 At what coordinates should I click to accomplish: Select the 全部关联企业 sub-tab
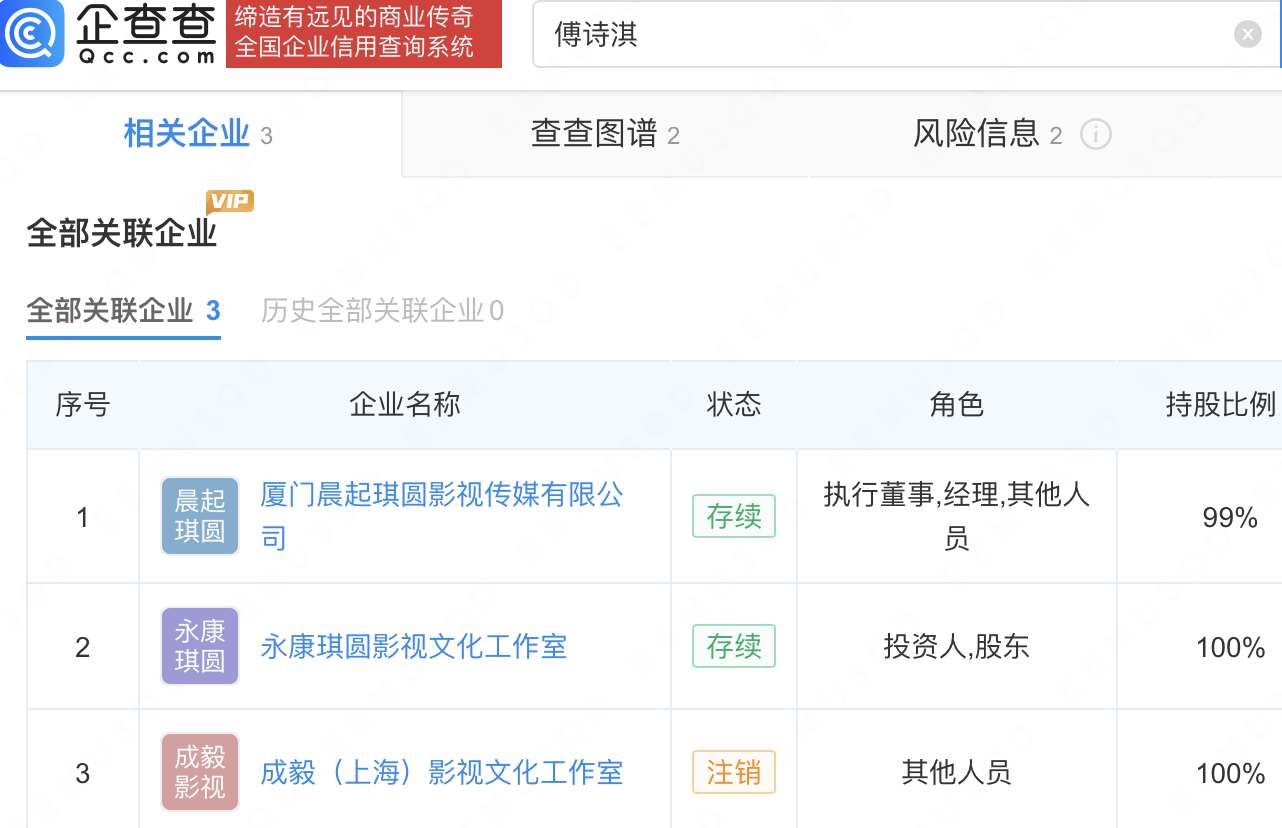[123, 311]
